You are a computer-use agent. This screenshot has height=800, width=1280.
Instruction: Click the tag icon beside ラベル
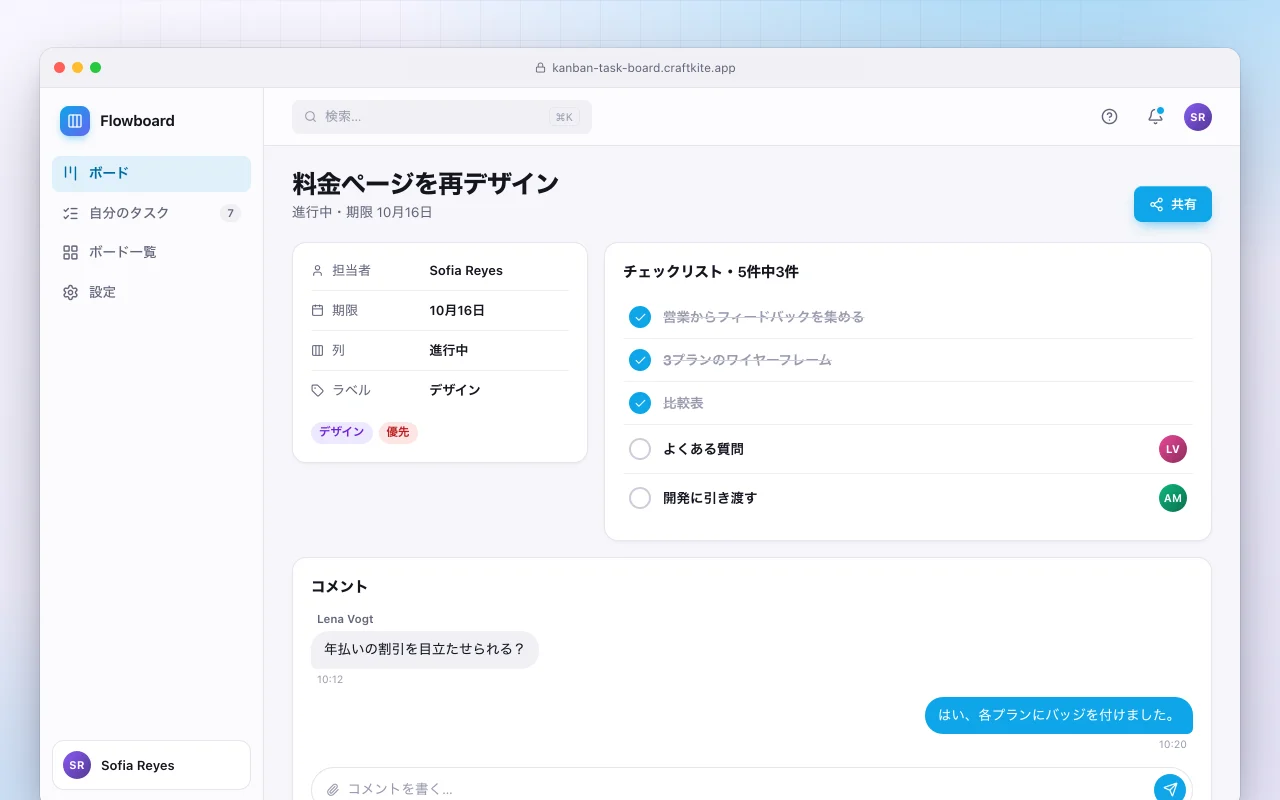318,391
